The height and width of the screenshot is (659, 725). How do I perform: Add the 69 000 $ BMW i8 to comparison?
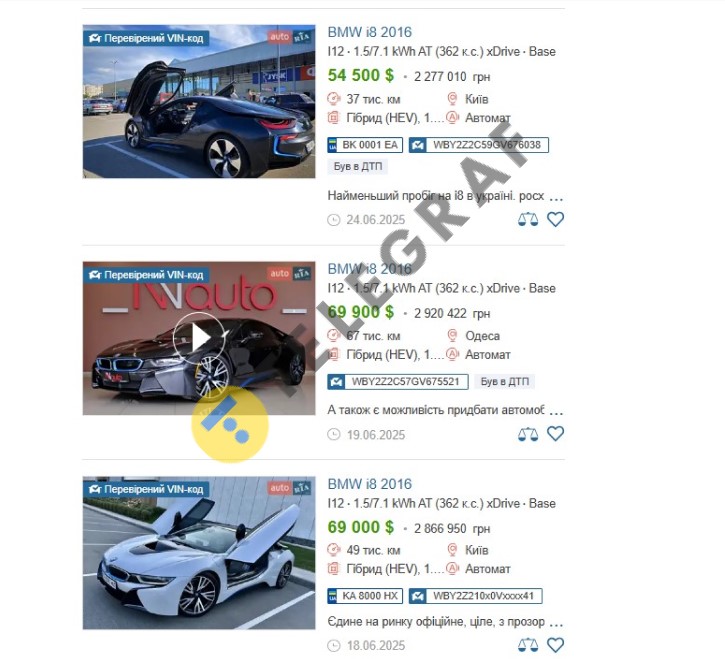528,645
